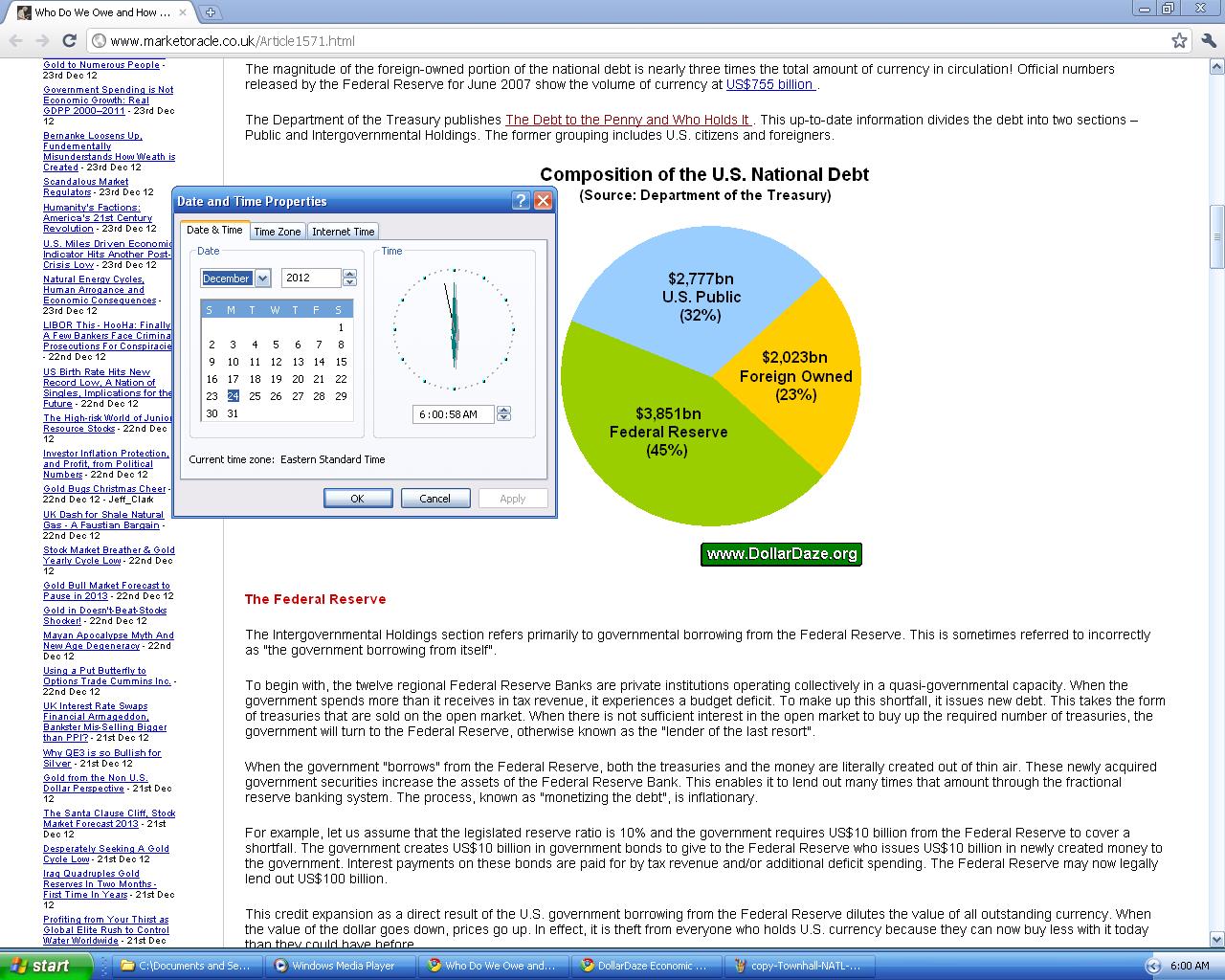Open The Debt to the Penny link
This screenshot has height=980, width=1225.
tap(629, 120)
